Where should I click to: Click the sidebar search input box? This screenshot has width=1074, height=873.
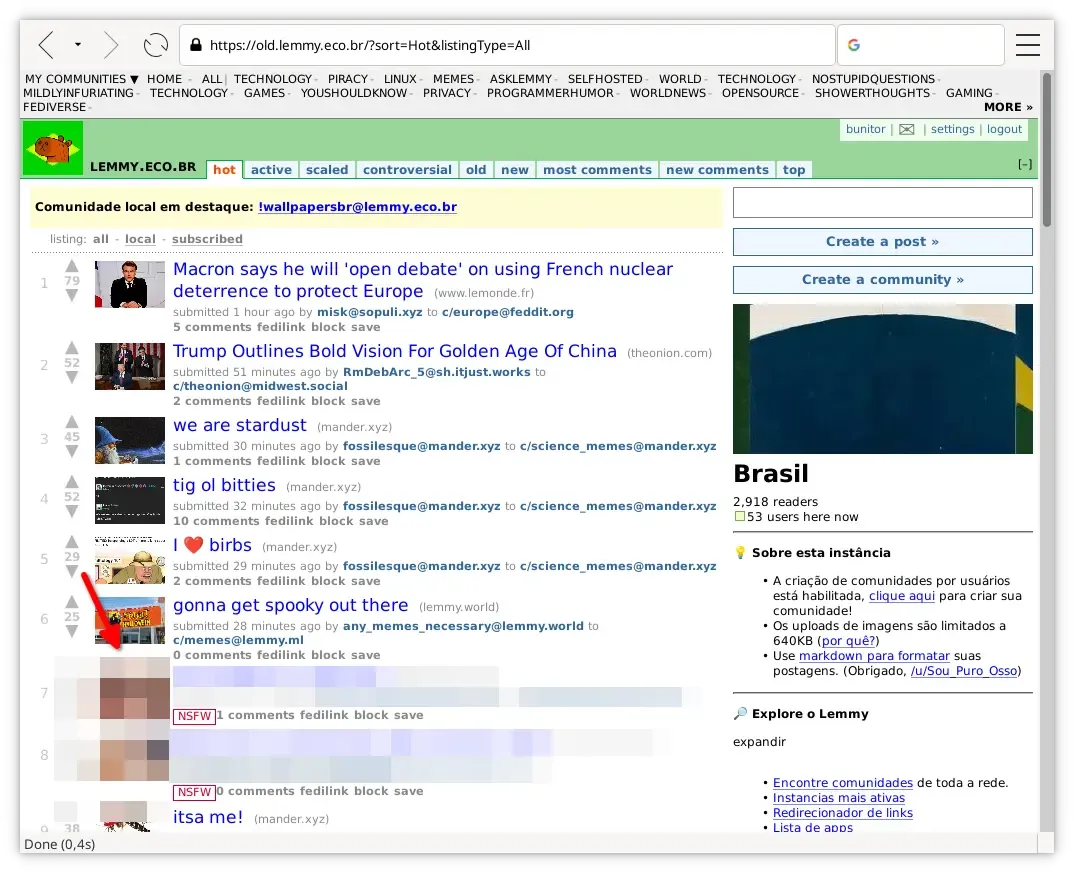coord(882,202)
